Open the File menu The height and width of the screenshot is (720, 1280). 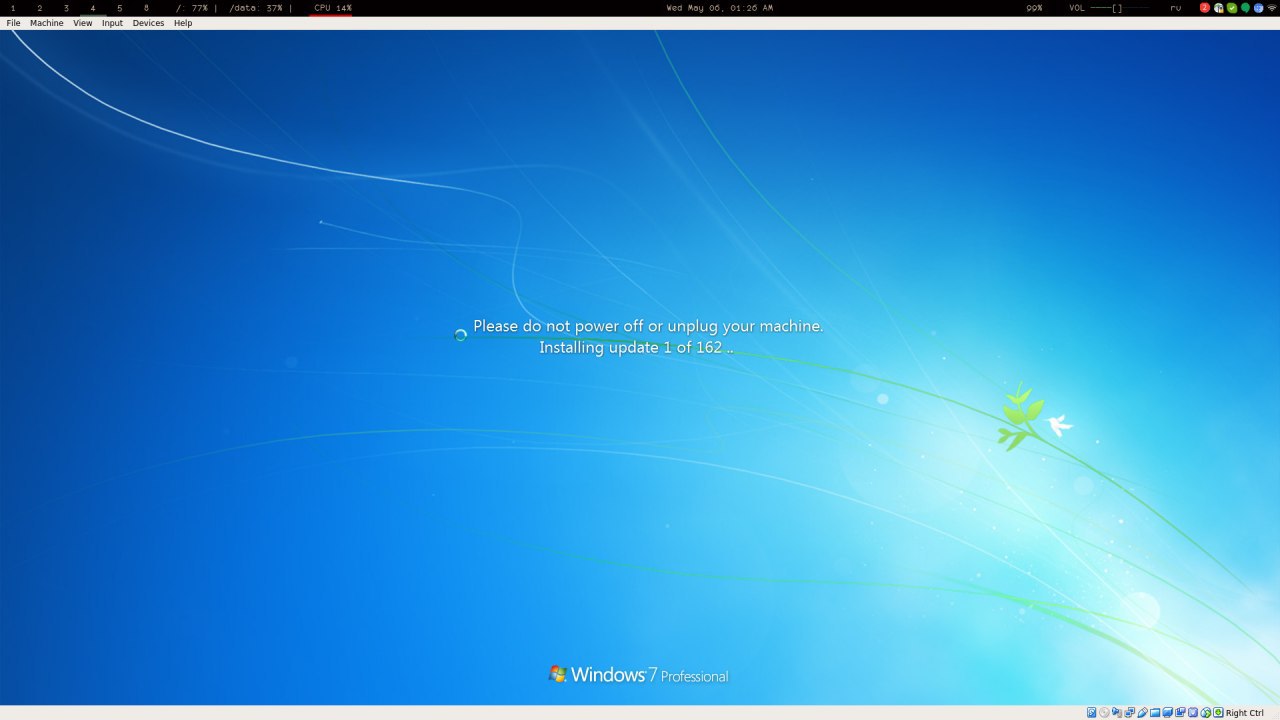click(x=13, y=23)
